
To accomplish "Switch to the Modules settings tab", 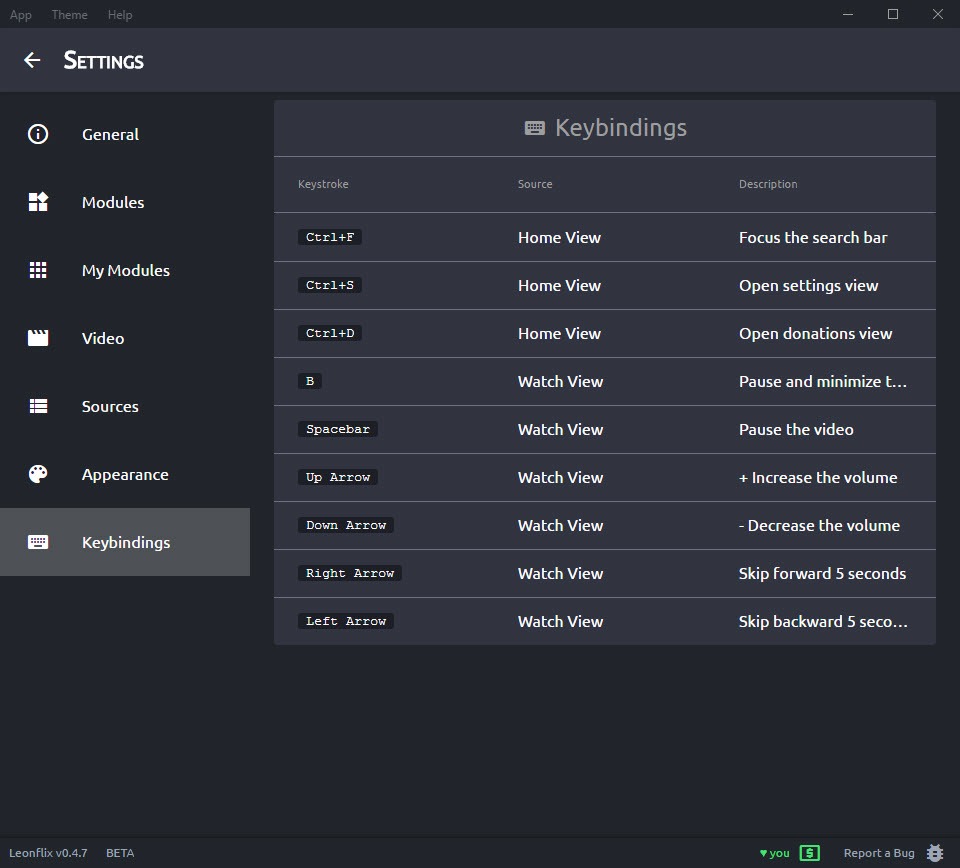I will 125,202.
